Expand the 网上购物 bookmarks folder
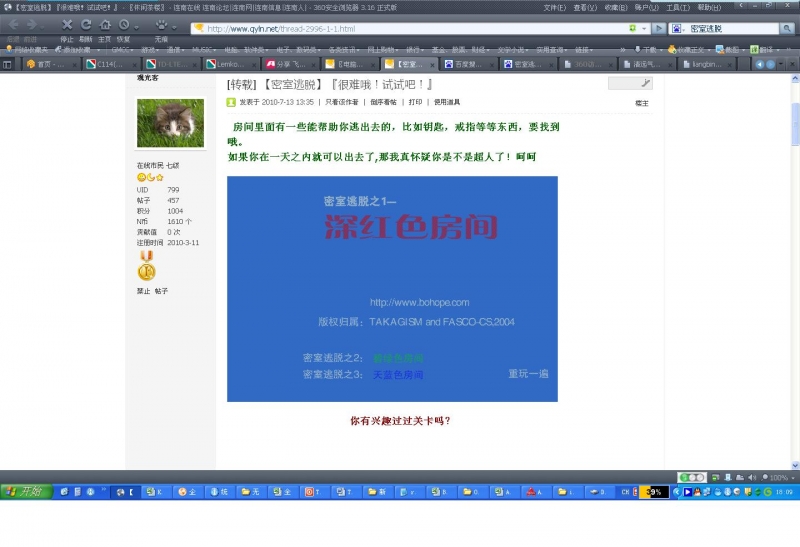 (383, 49)
